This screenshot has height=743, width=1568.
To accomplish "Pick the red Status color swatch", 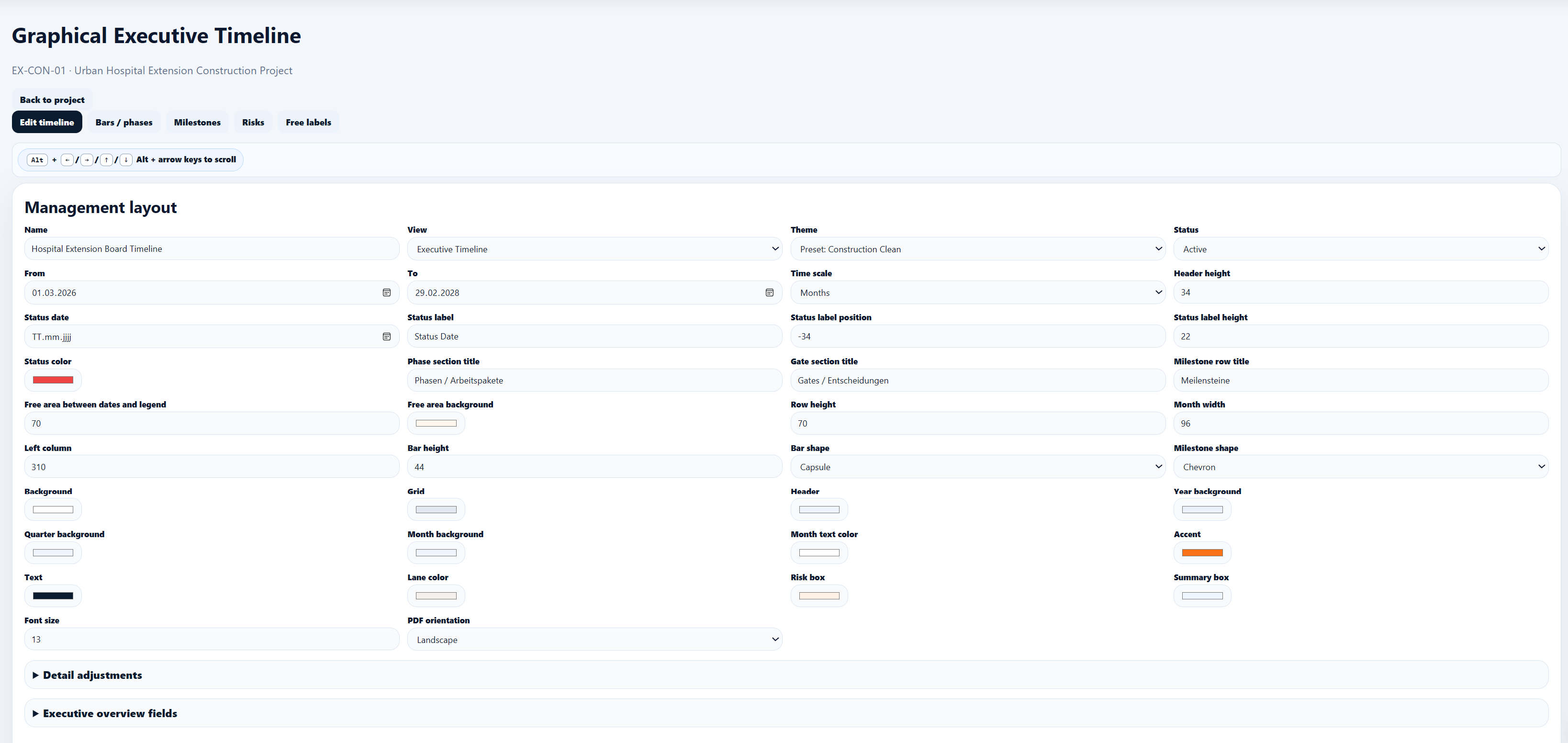I will 53,380.
